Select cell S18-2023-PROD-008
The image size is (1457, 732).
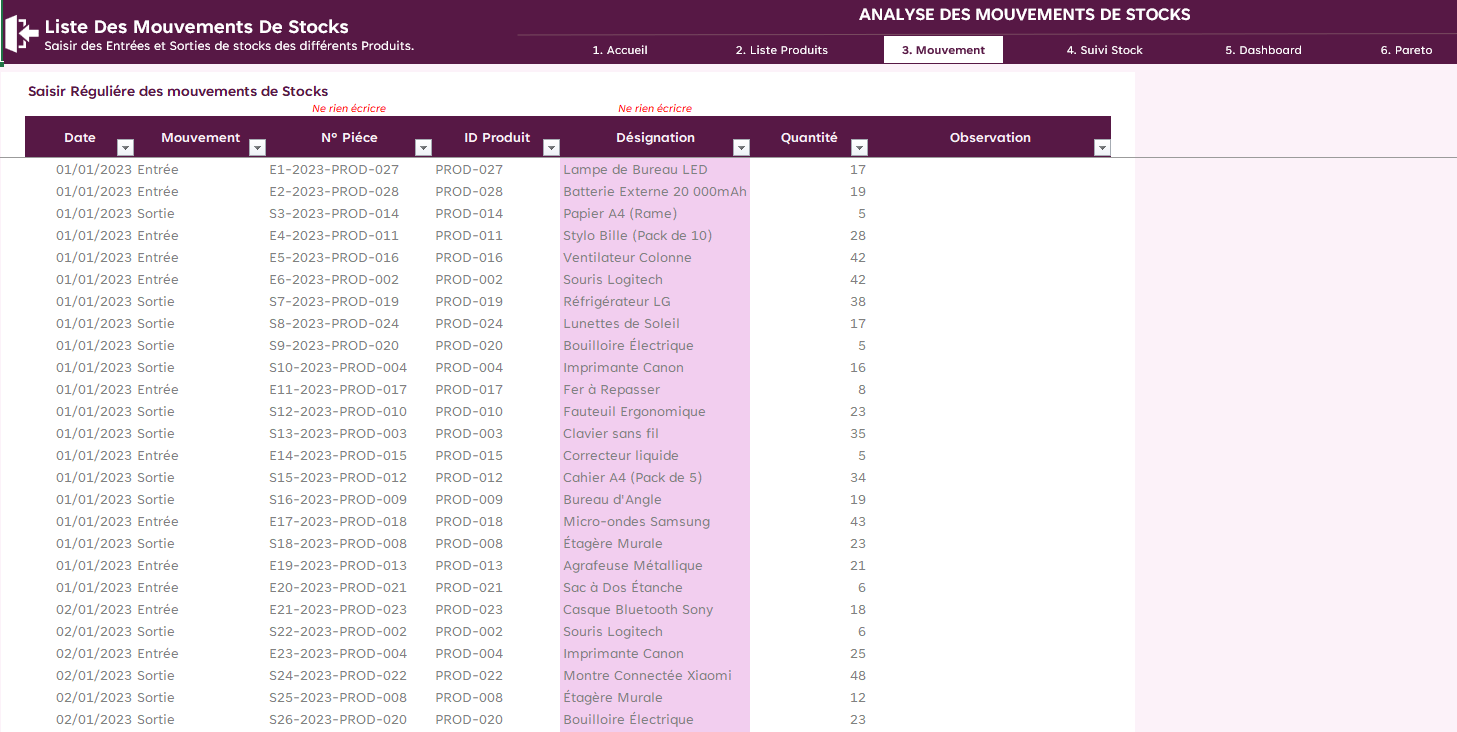[x=338, y=544]
